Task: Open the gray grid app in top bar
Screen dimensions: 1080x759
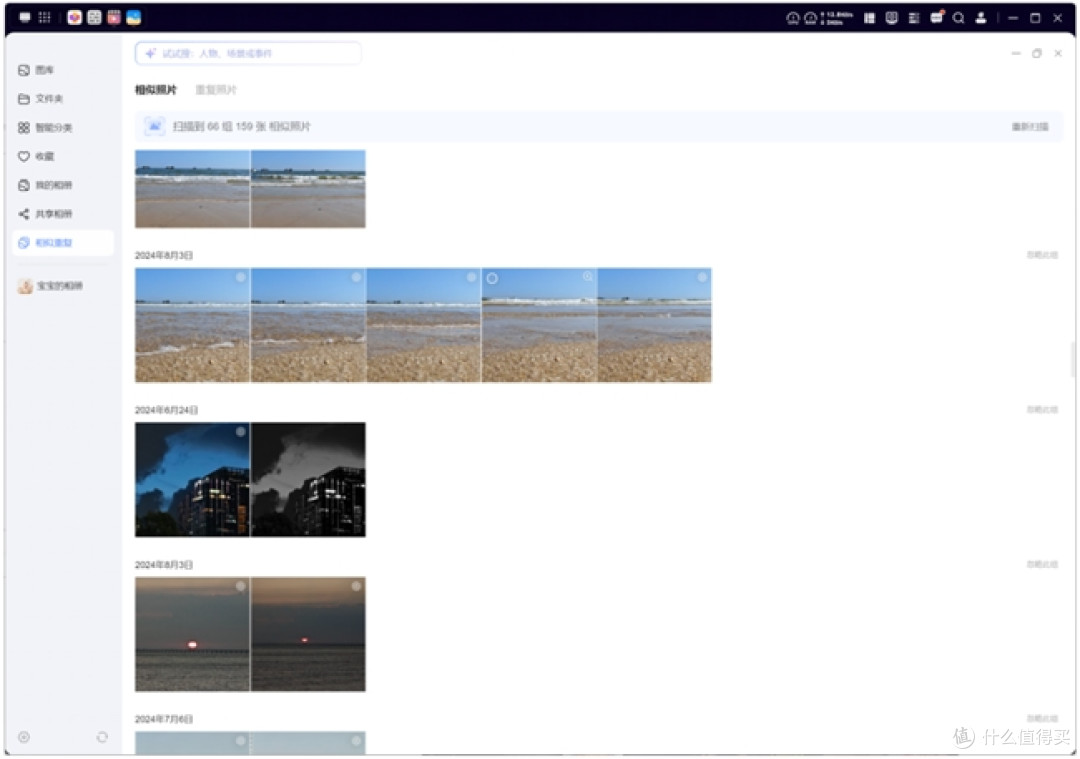Action: [94, 17]
